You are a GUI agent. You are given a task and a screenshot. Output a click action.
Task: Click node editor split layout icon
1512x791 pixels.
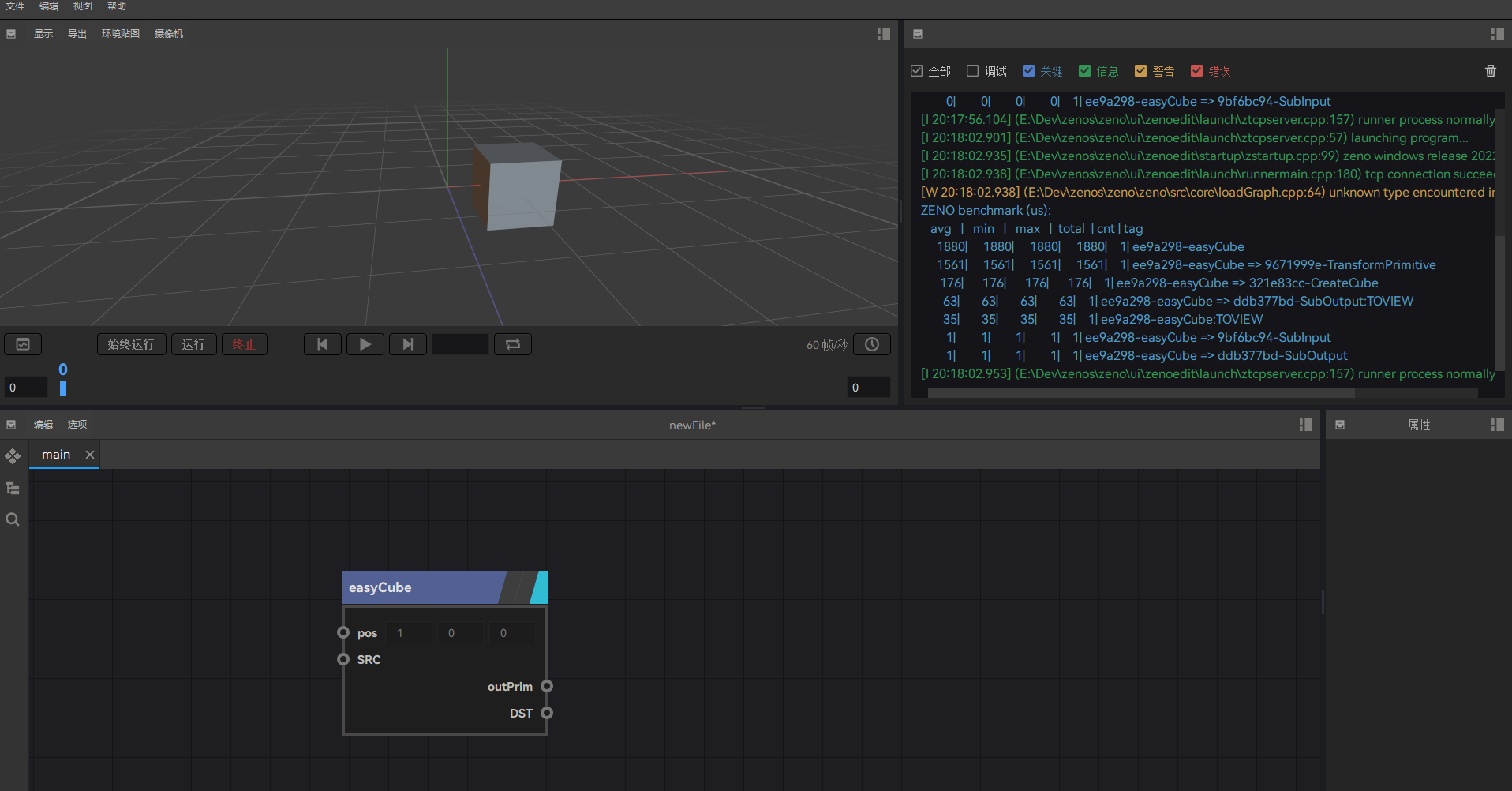(x=1306, y=425)
